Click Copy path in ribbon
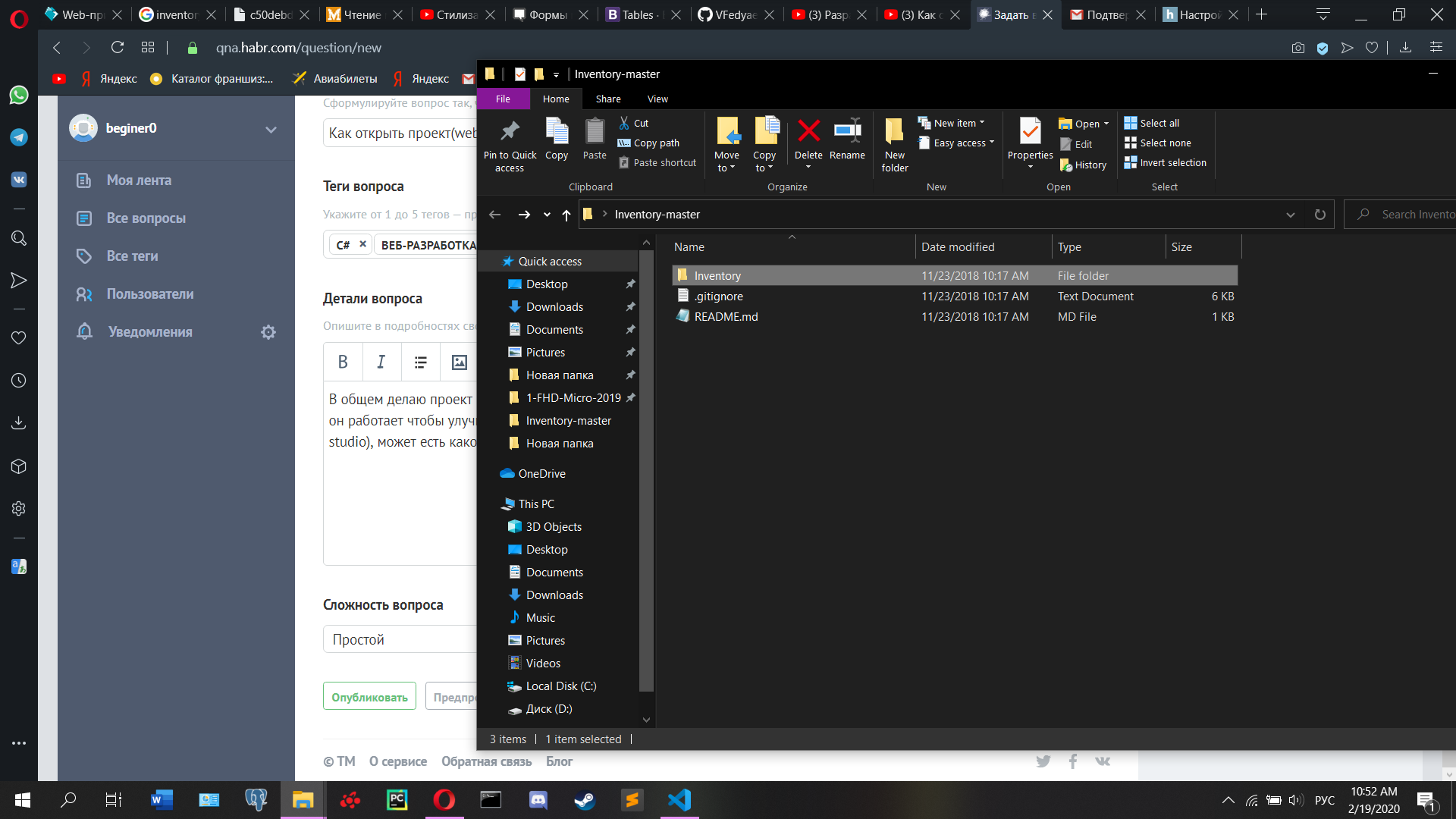This screenshot has width=1456, height=819. (649, 143)
